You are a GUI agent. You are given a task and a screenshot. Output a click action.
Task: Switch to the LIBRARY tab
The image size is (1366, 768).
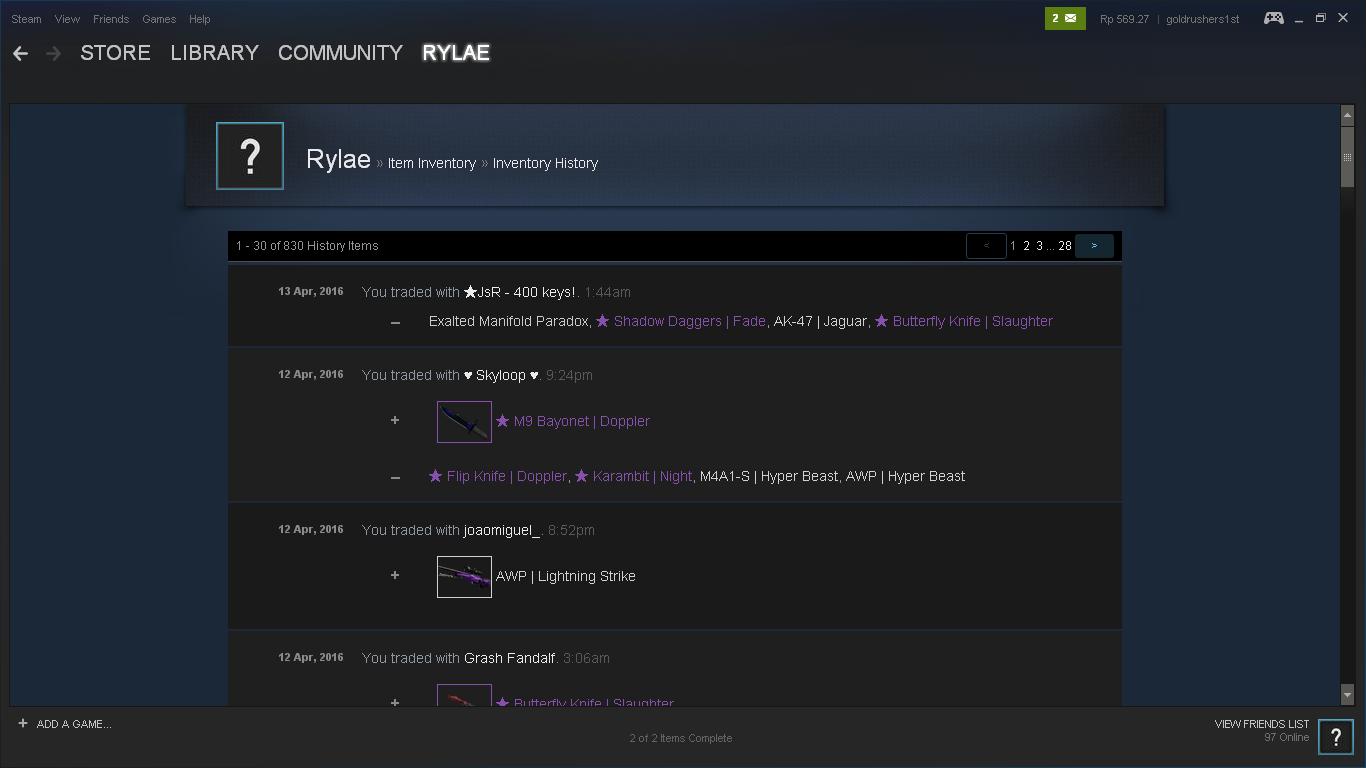(214, 53)
